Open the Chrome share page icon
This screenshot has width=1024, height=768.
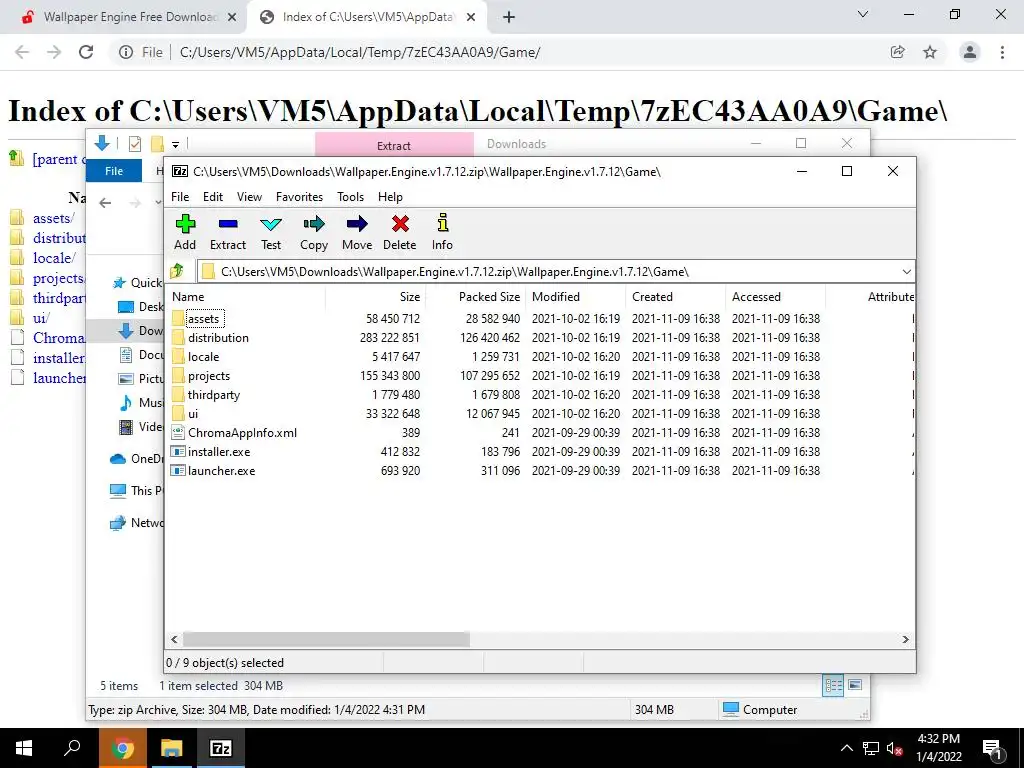point(898,52)
